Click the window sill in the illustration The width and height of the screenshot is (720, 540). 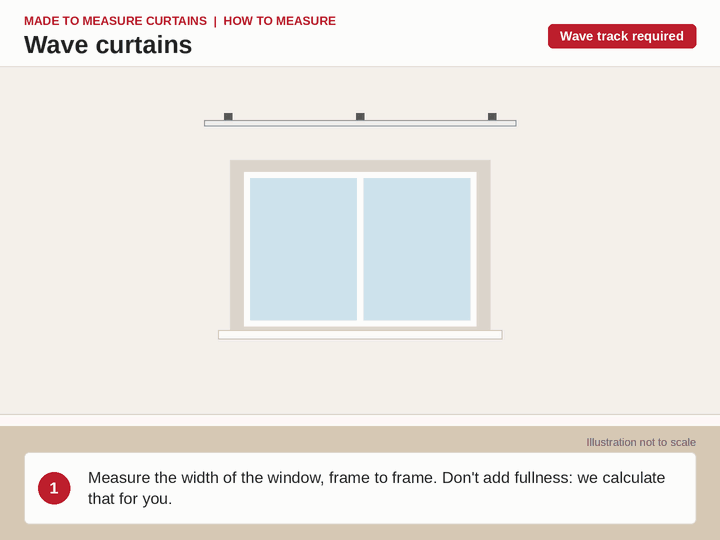coord(360,335)
